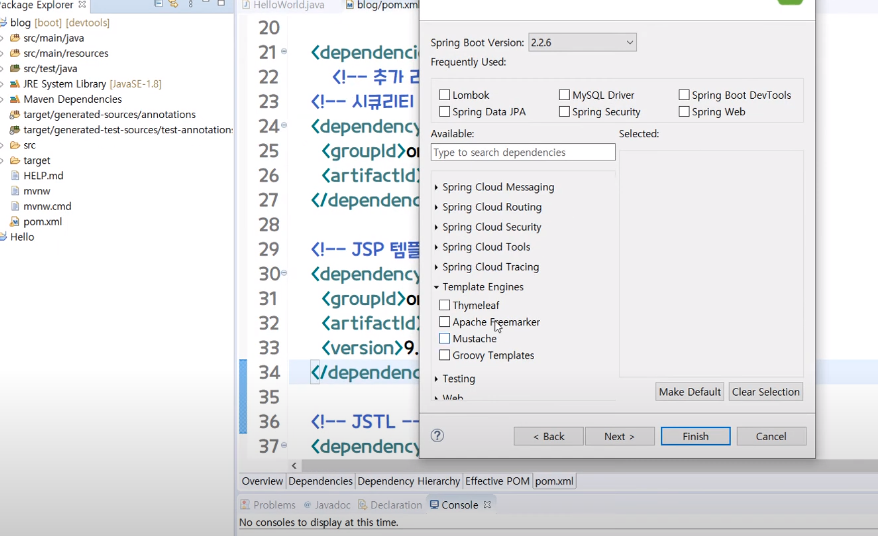Click the Back button in the dialog
This screenshot has height=536, width=878.
coord(549,436)
